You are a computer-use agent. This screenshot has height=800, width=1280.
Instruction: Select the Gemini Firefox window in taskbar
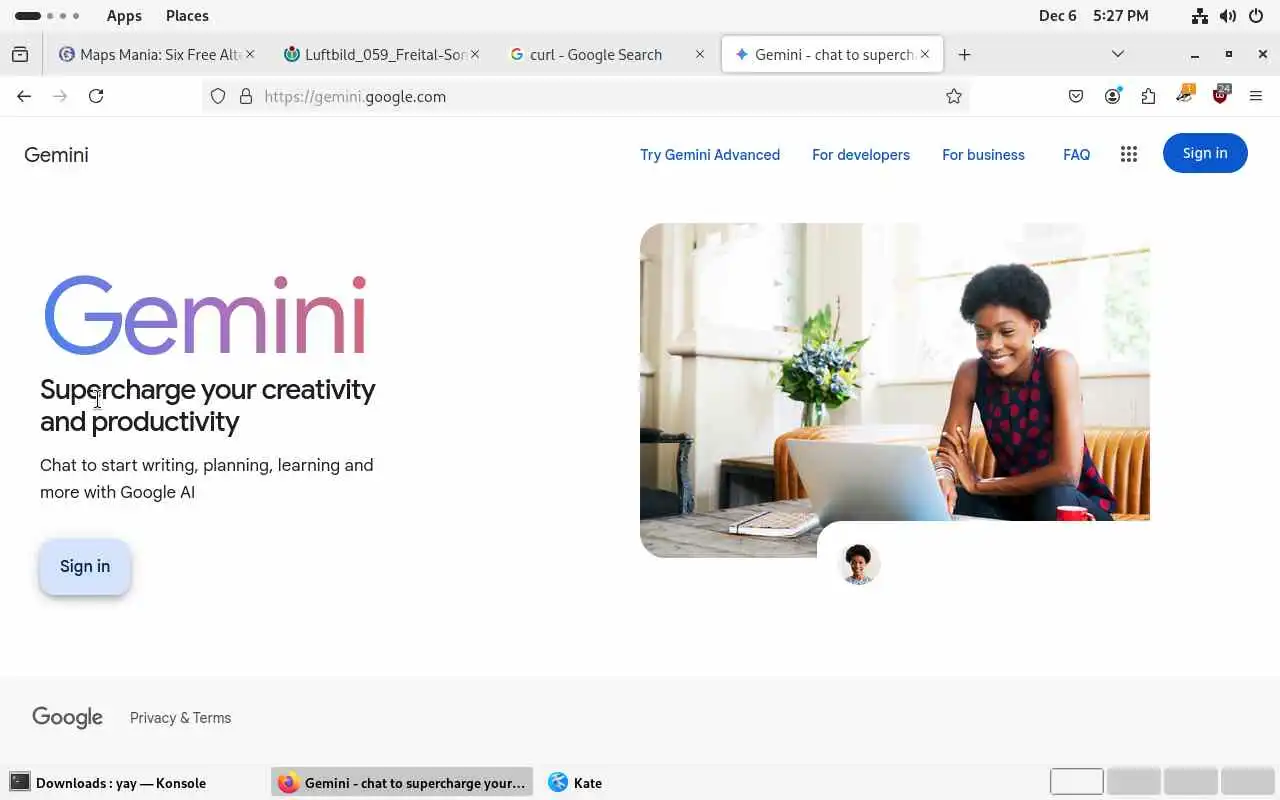click(402, 783)
